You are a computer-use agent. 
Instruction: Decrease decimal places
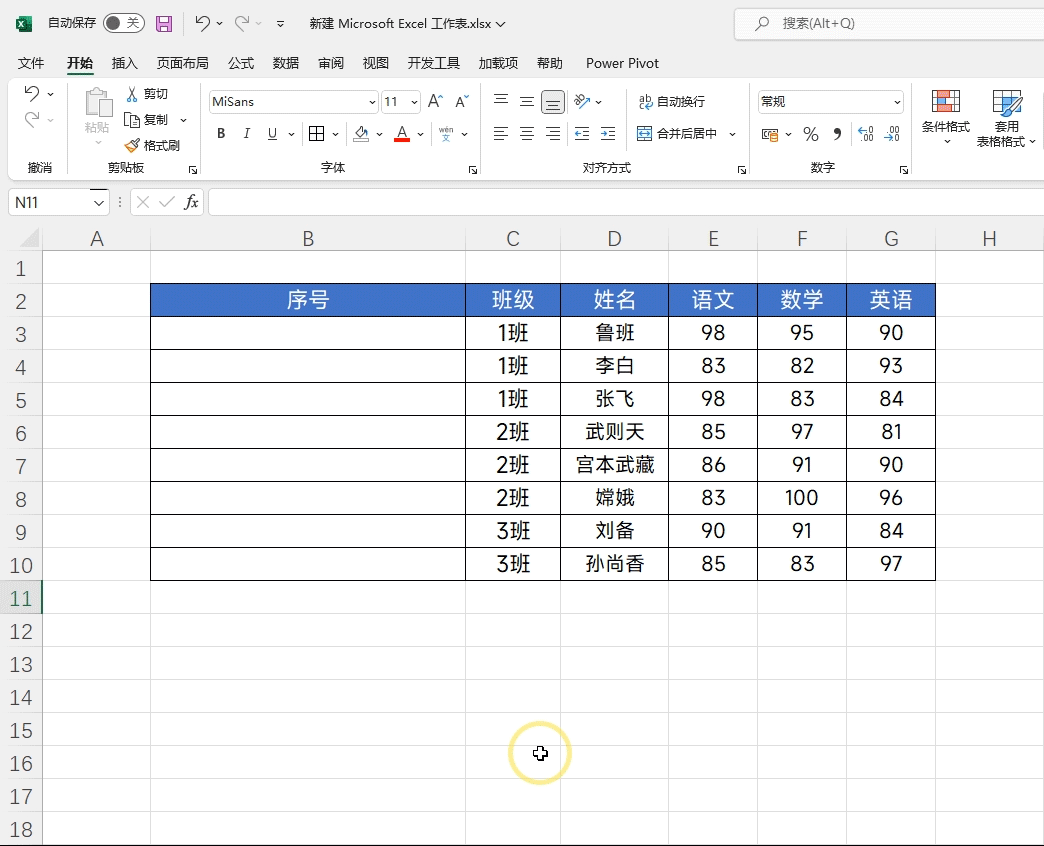[892, 134]
